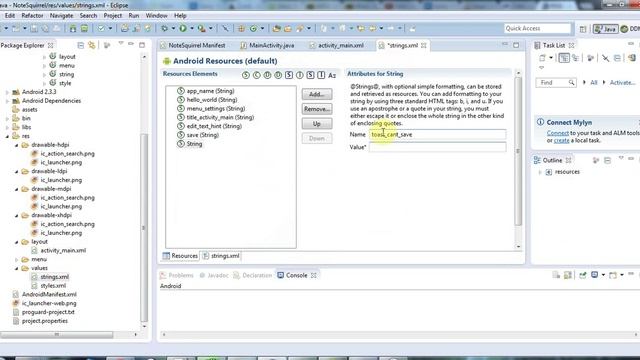Click the Remove... button
This screenshot has height=360, width=640.
(x=317, y=109)
